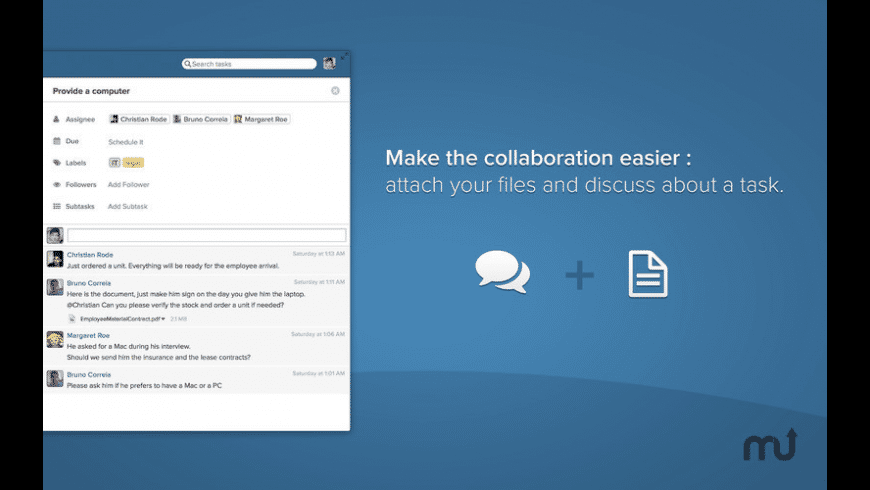Open Bruno Correia's name above Mac or PC comment
This screenshot has height=490, width=870.
pyautogui.click(x=89, y=375)
